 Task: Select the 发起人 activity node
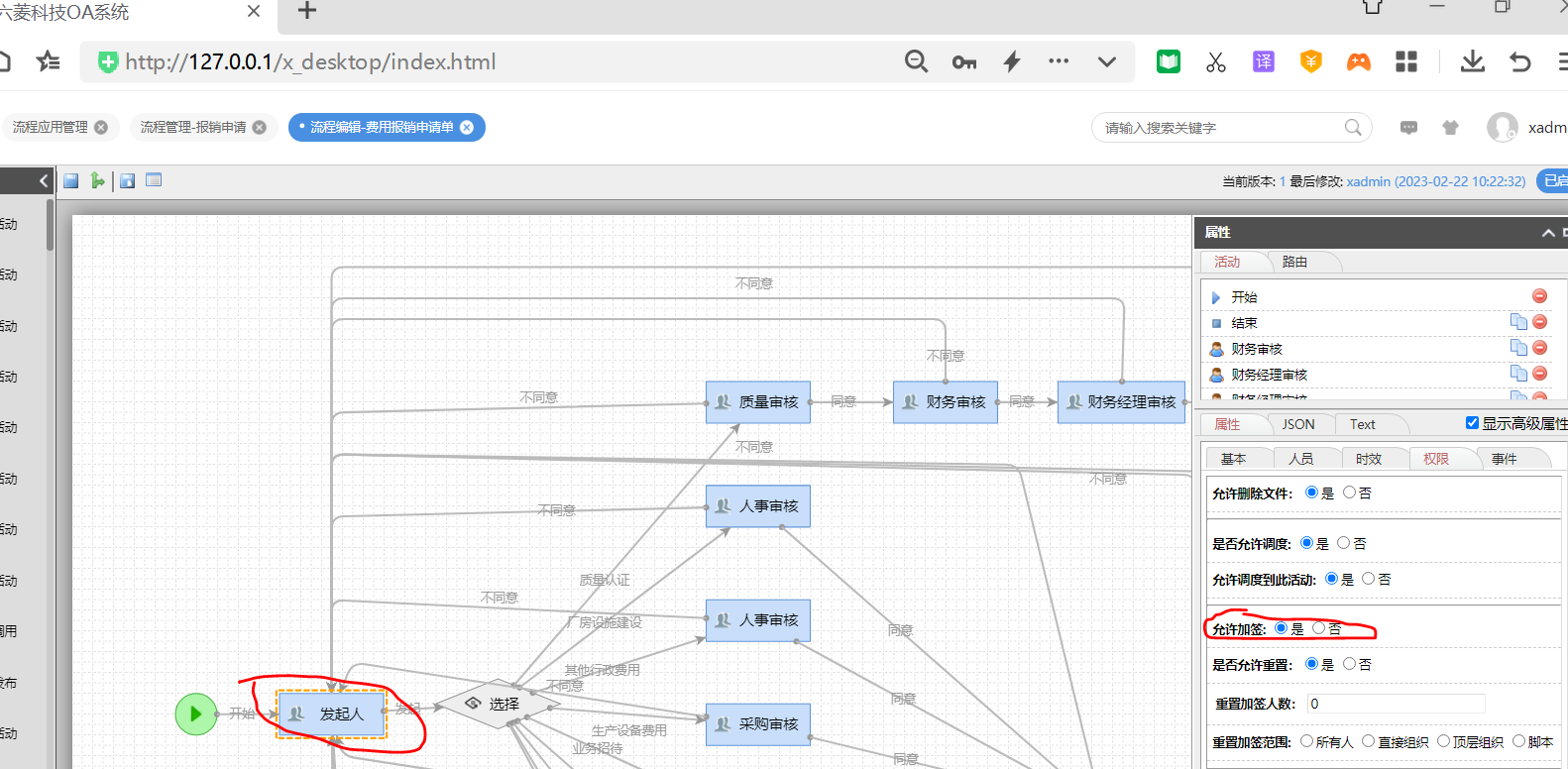[x=332, y=714]
